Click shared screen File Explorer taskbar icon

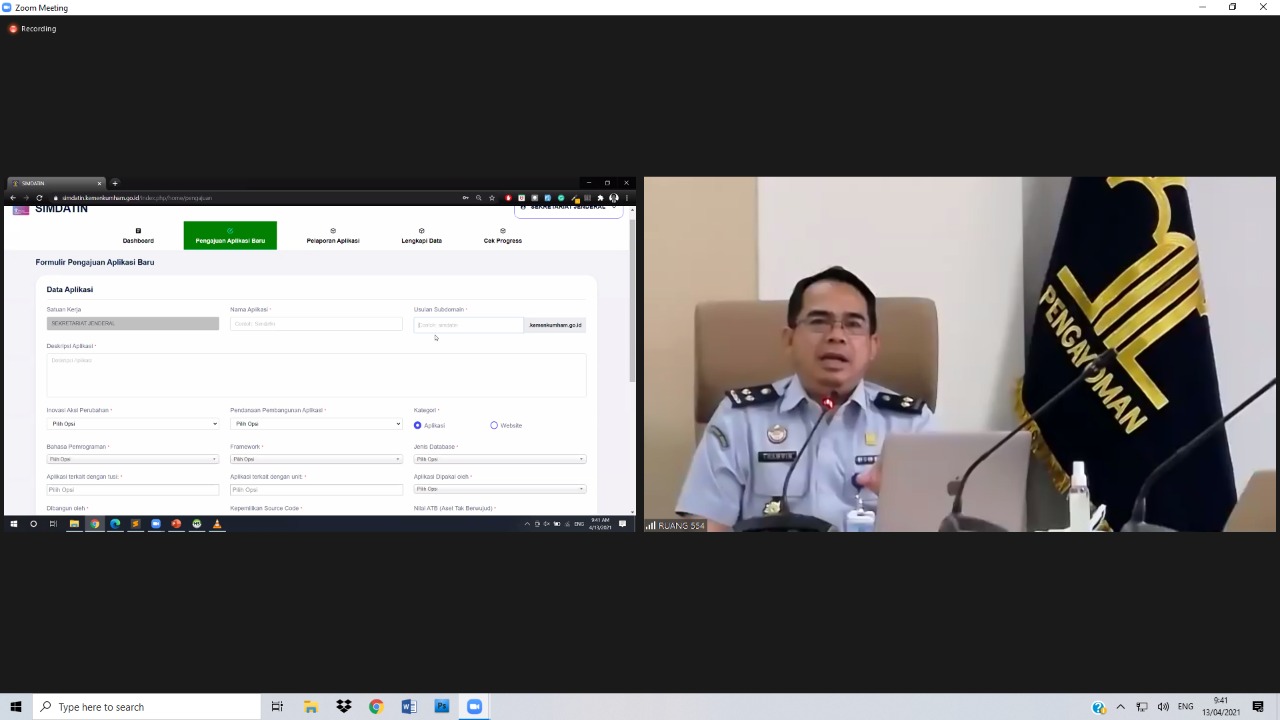tap(74, 524)
